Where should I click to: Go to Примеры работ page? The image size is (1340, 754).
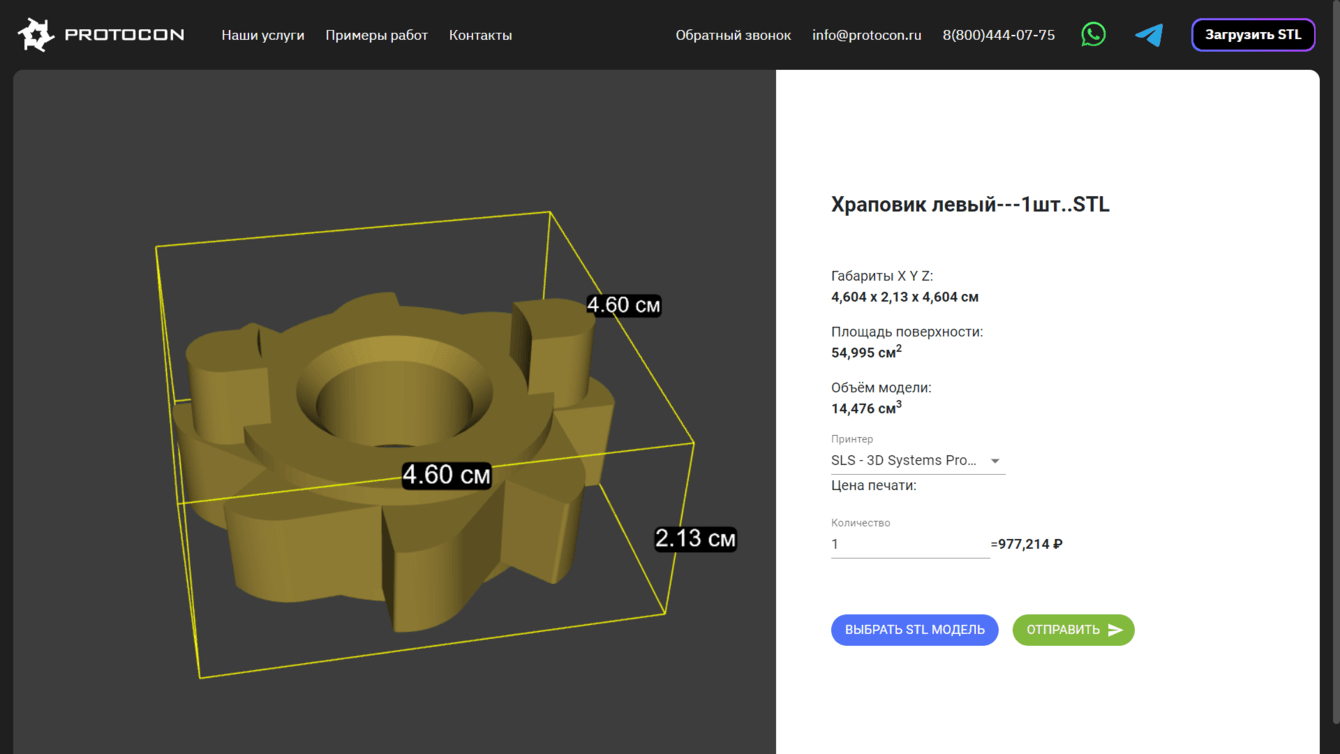pos(376,35)
